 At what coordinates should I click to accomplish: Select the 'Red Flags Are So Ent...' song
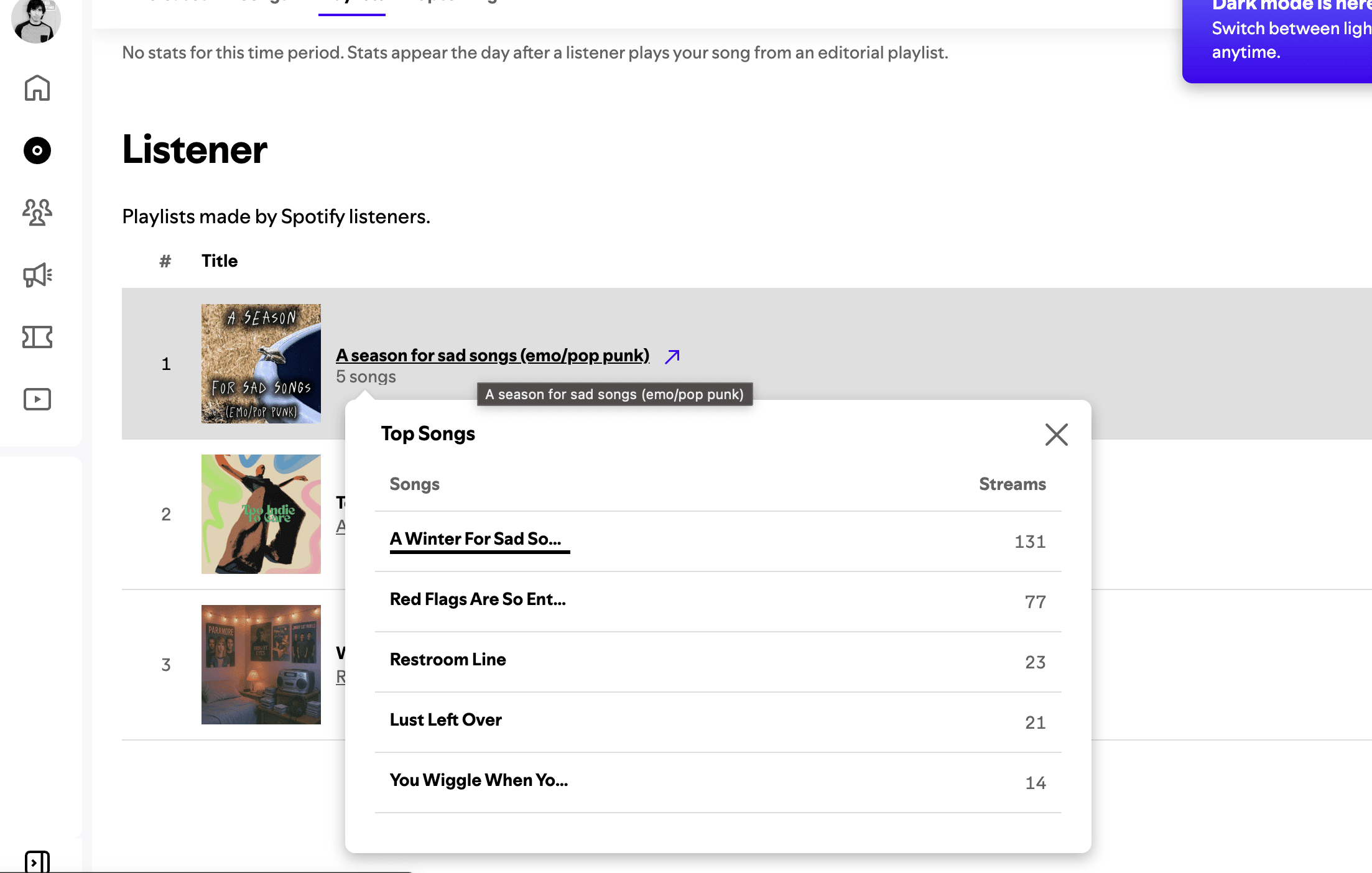(478, 599)
